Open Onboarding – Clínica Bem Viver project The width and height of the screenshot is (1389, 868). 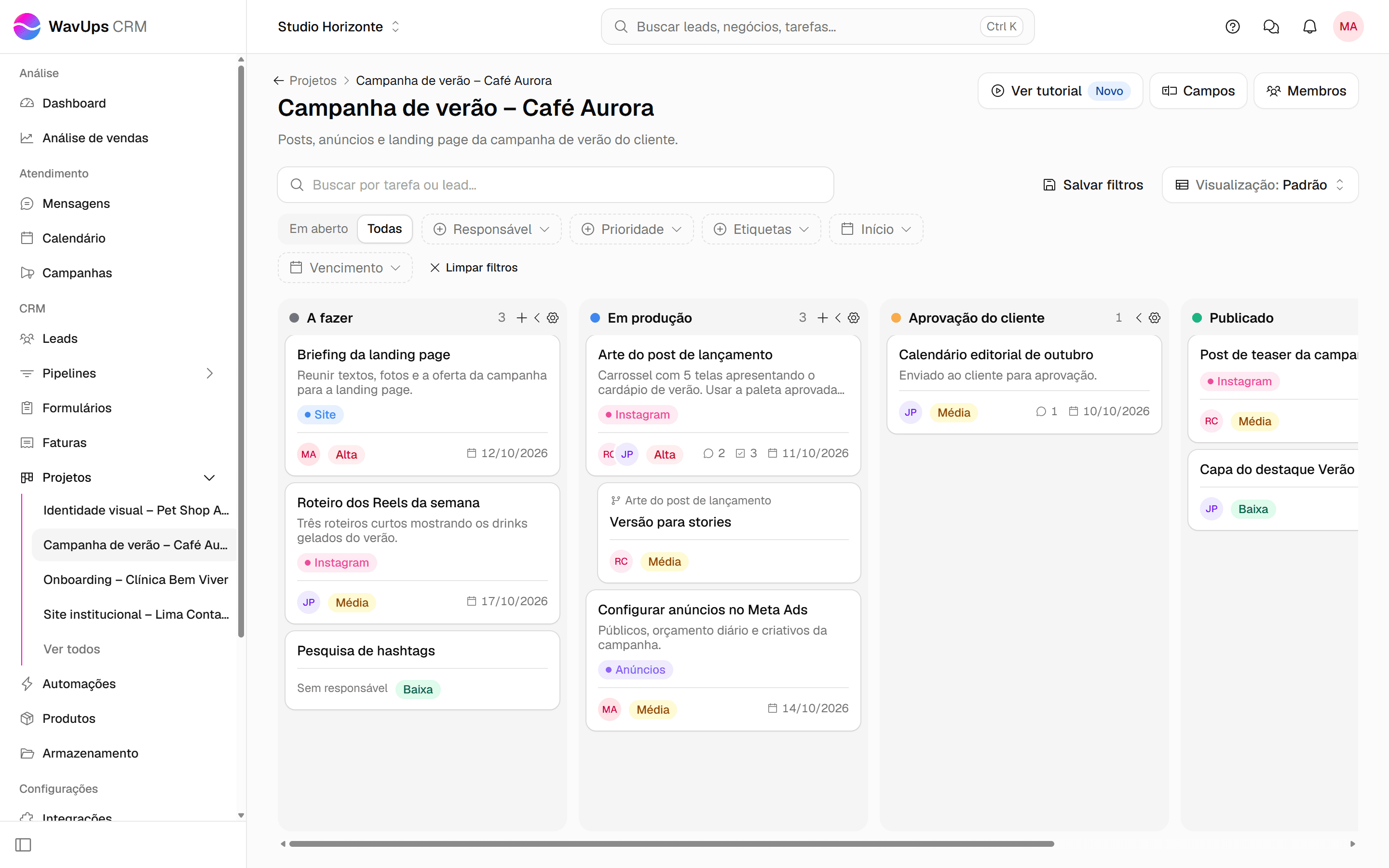pyautogui.click(x=136, y=580)
